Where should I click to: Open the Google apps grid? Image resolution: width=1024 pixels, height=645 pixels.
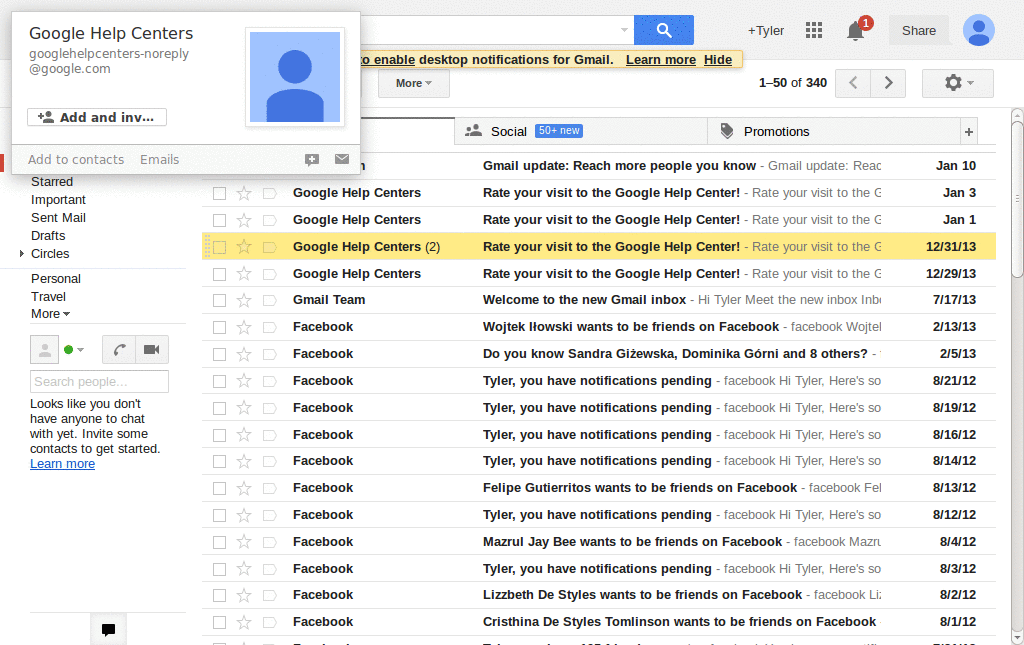coord(814,30)
